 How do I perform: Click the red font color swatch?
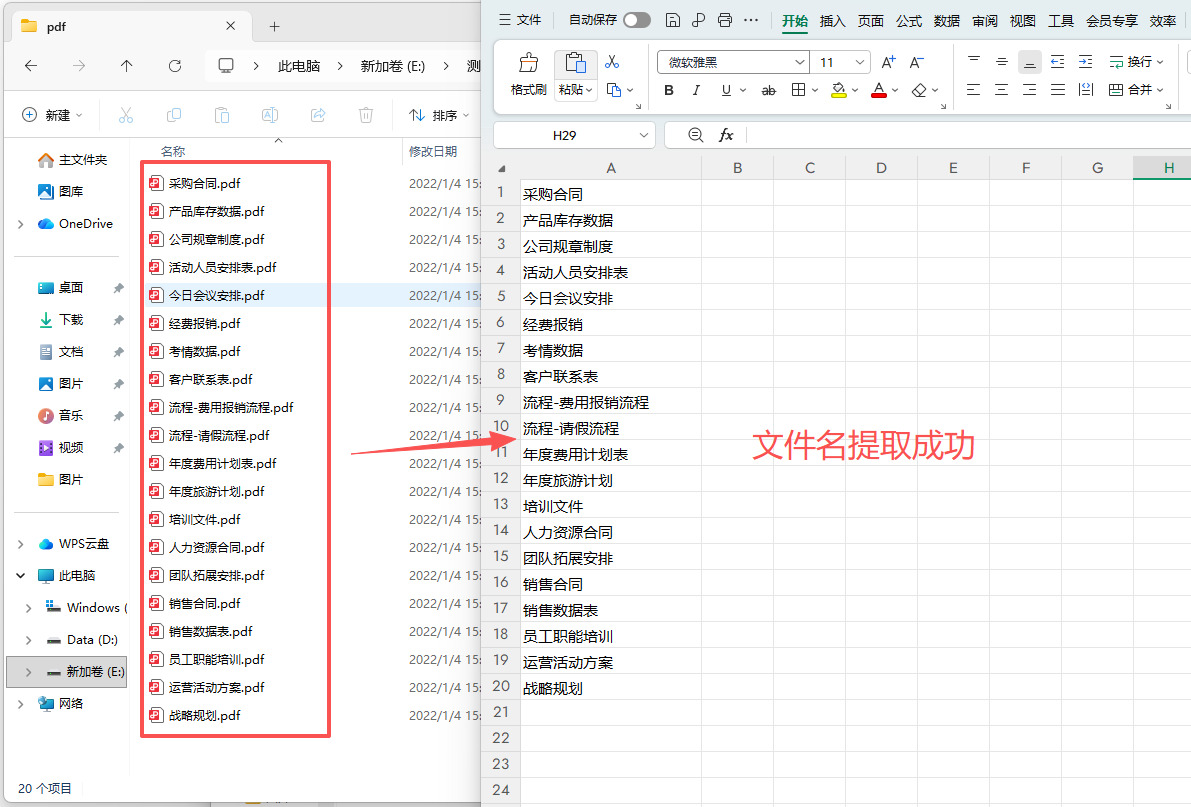coord(879,90)
